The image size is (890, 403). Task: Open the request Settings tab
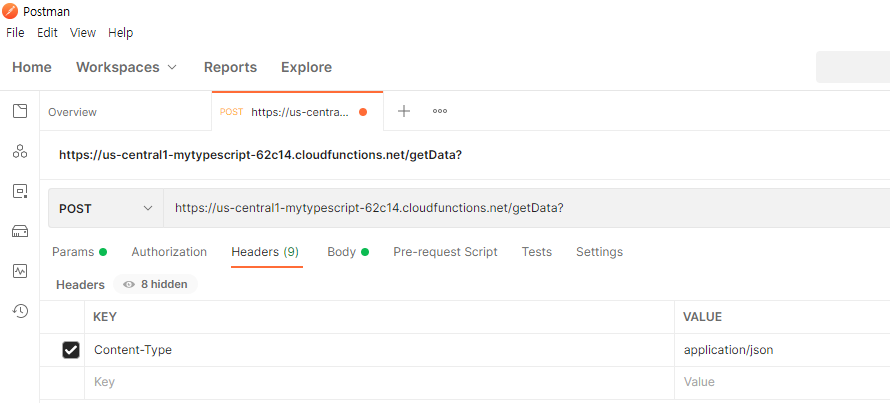pyautogui.click(x=599, y=252)
